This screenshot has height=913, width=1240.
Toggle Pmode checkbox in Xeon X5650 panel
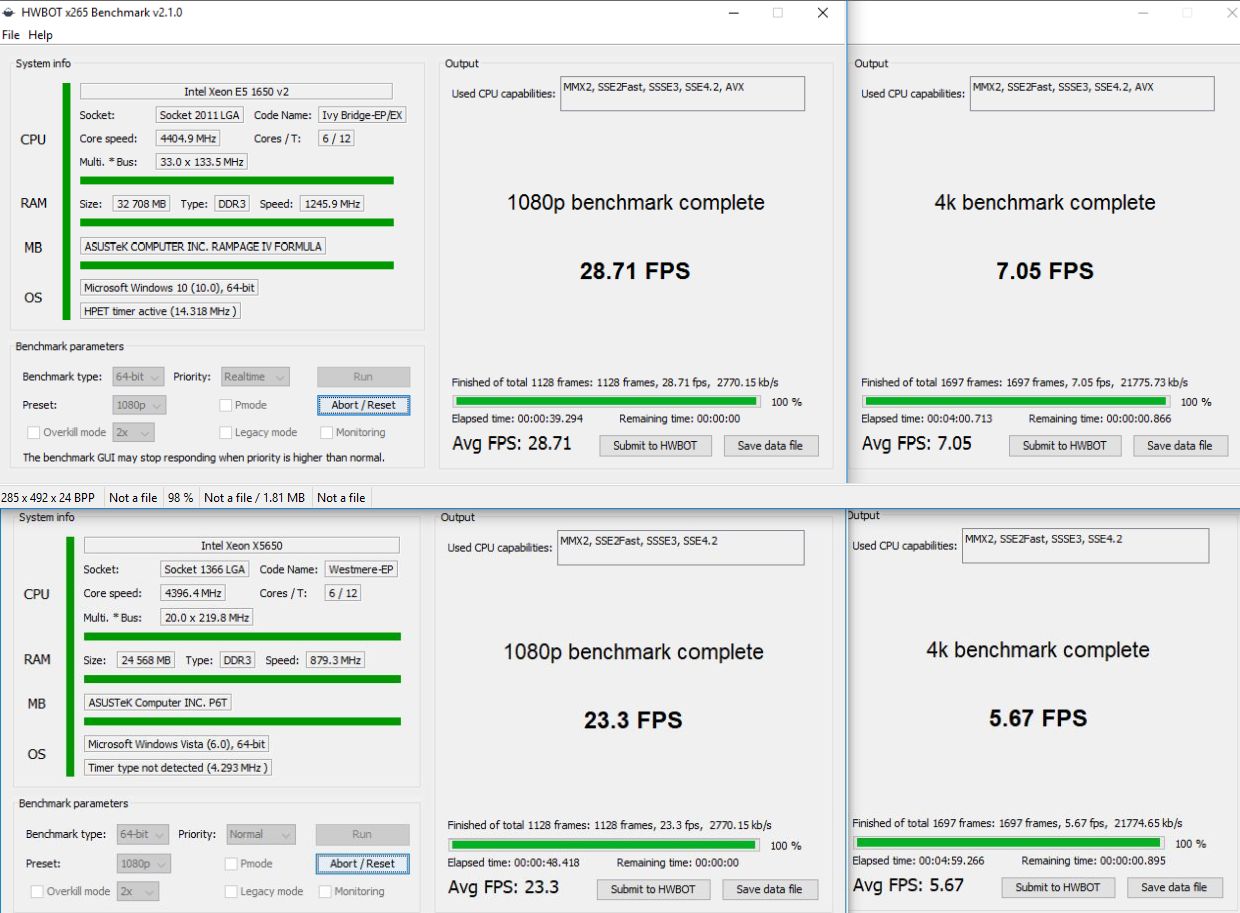(231, 863)
